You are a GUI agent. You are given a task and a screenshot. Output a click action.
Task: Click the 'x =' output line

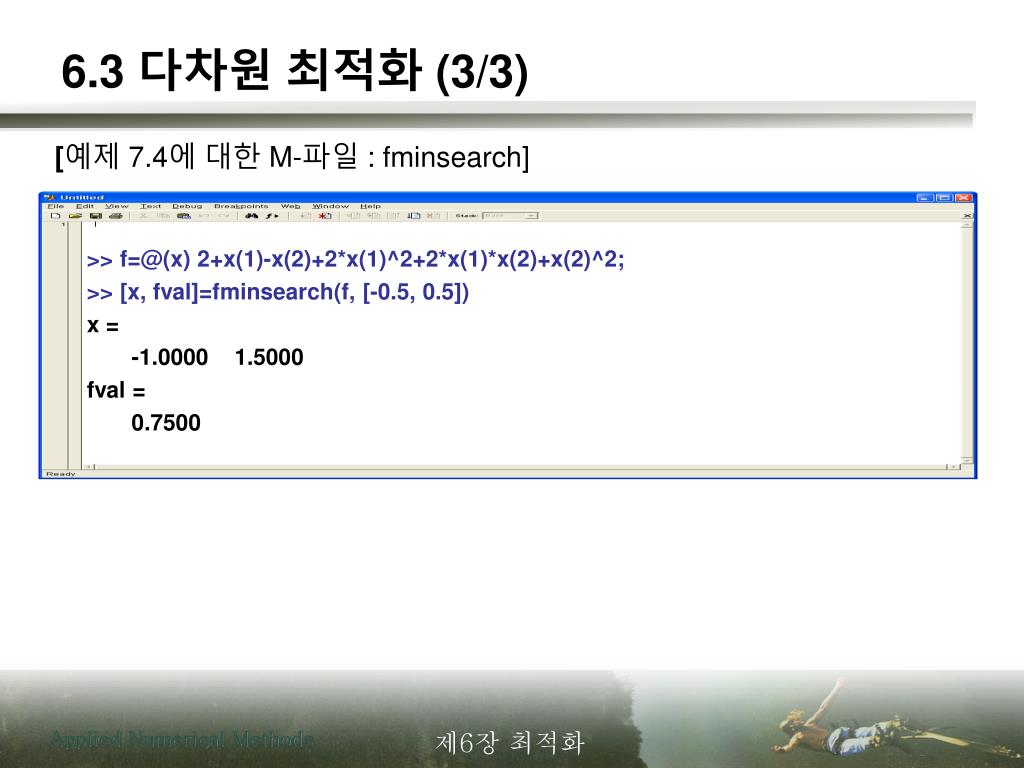click(x=103, y=325)
